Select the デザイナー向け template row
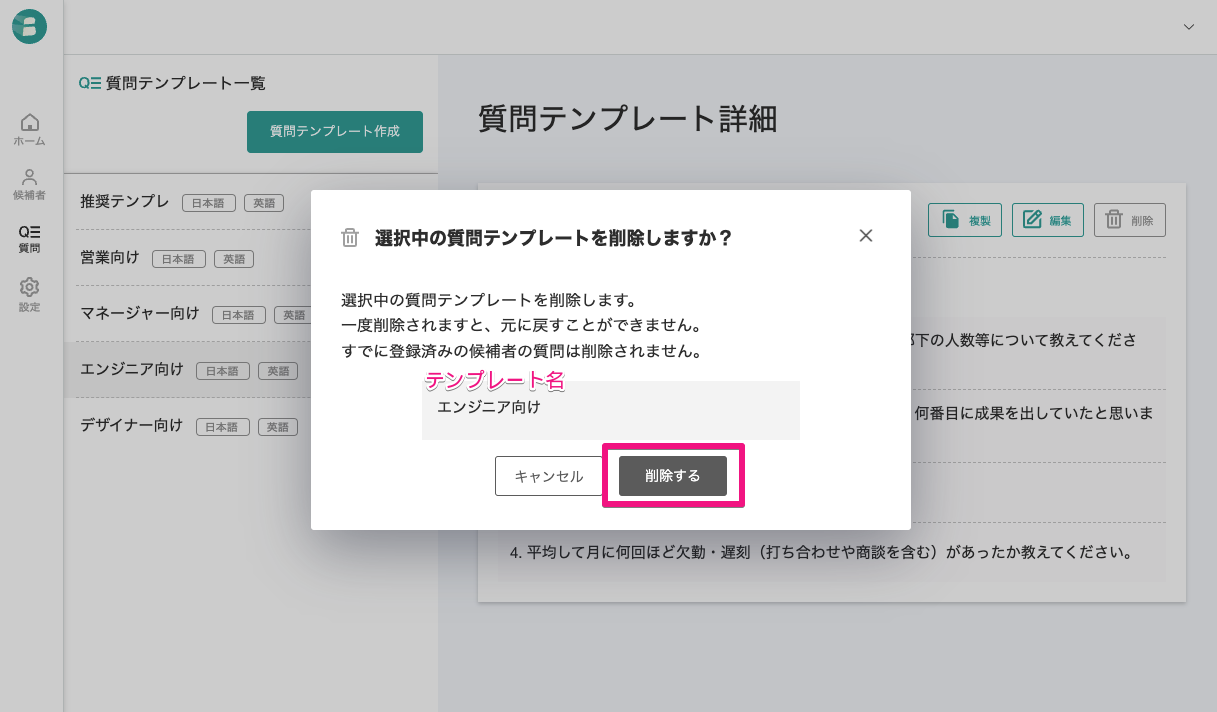The height and width of the screenshot is (712, 1217). 250,426
